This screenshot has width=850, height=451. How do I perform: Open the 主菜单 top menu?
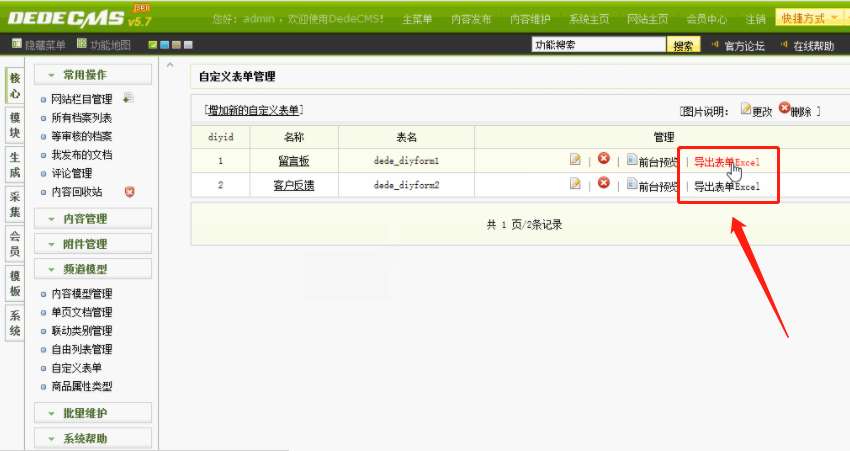pos(417,19)
